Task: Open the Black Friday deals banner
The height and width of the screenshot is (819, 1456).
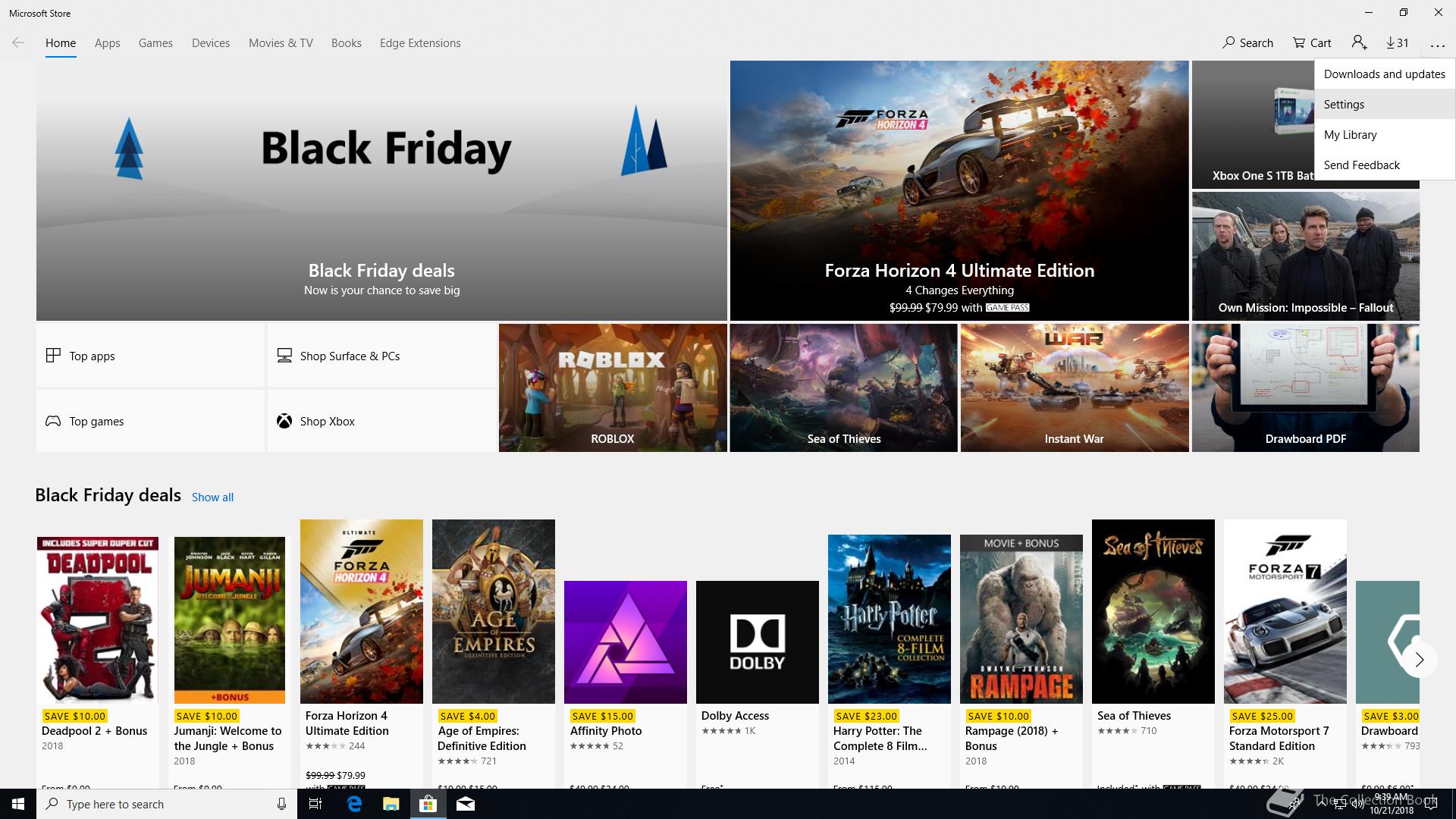Action: (x=381, y=190)
